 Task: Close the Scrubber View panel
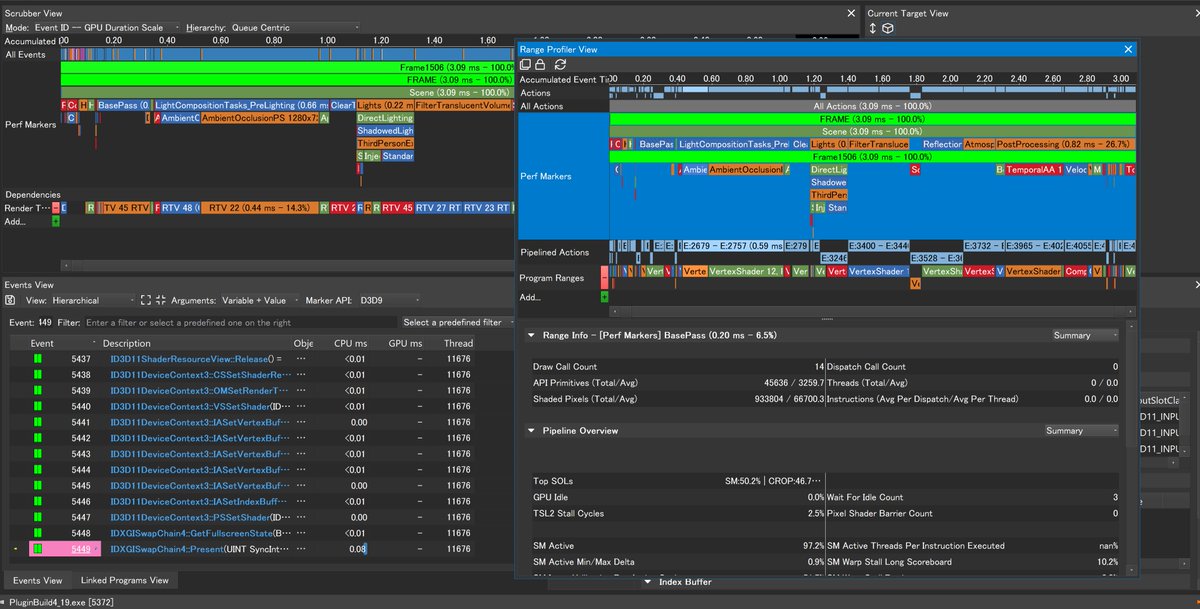[851, 13]
